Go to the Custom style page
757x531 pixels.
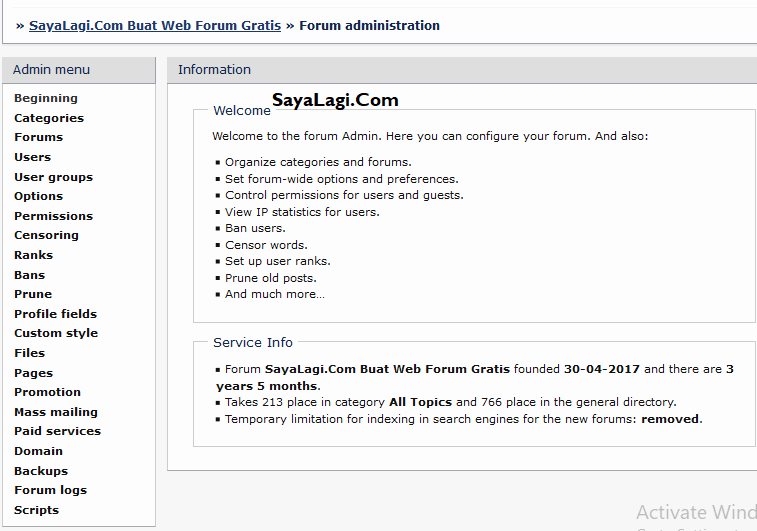pos(56,333)
